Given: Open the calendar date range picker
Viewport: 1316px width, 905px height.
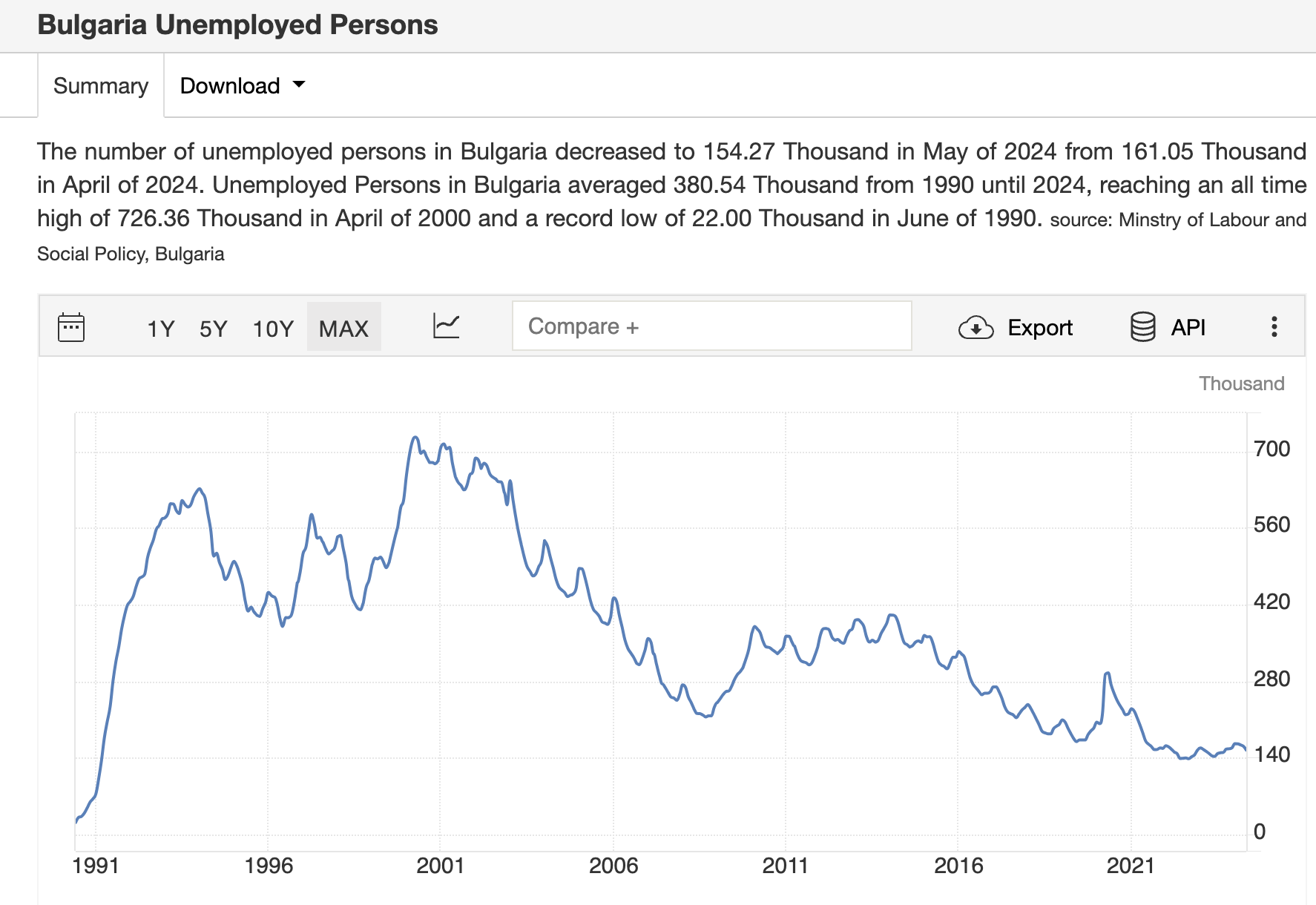Looking at the screenshot, I should [71, 327].
